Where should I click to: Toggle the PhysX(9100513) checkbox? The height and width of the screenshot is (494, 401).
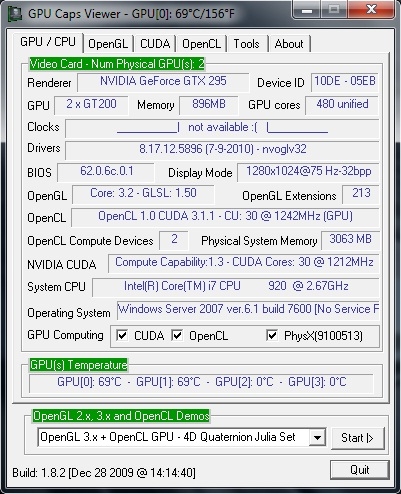pos(272,335)
